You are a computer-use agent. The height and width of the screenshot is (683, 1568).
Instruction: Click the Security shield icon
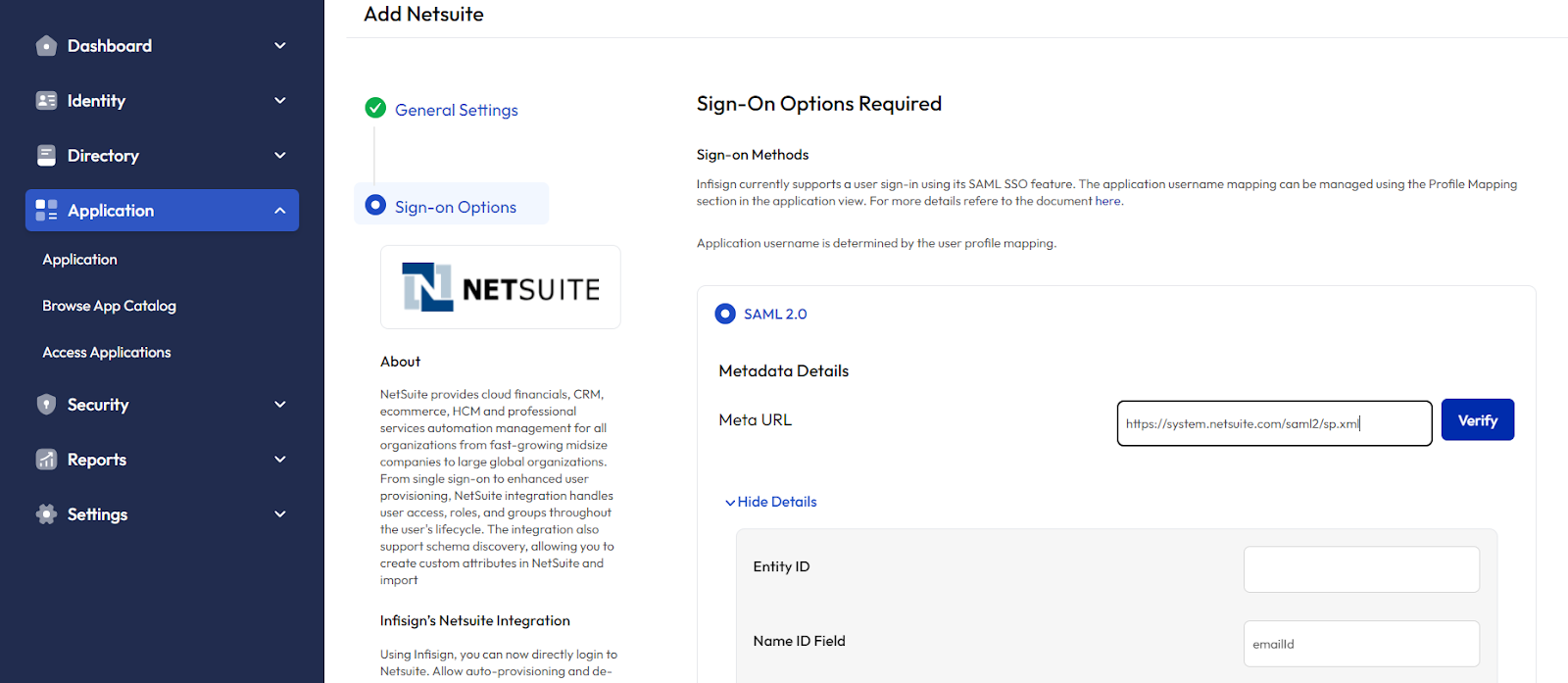pyautogui.click(x=46, y=405)
